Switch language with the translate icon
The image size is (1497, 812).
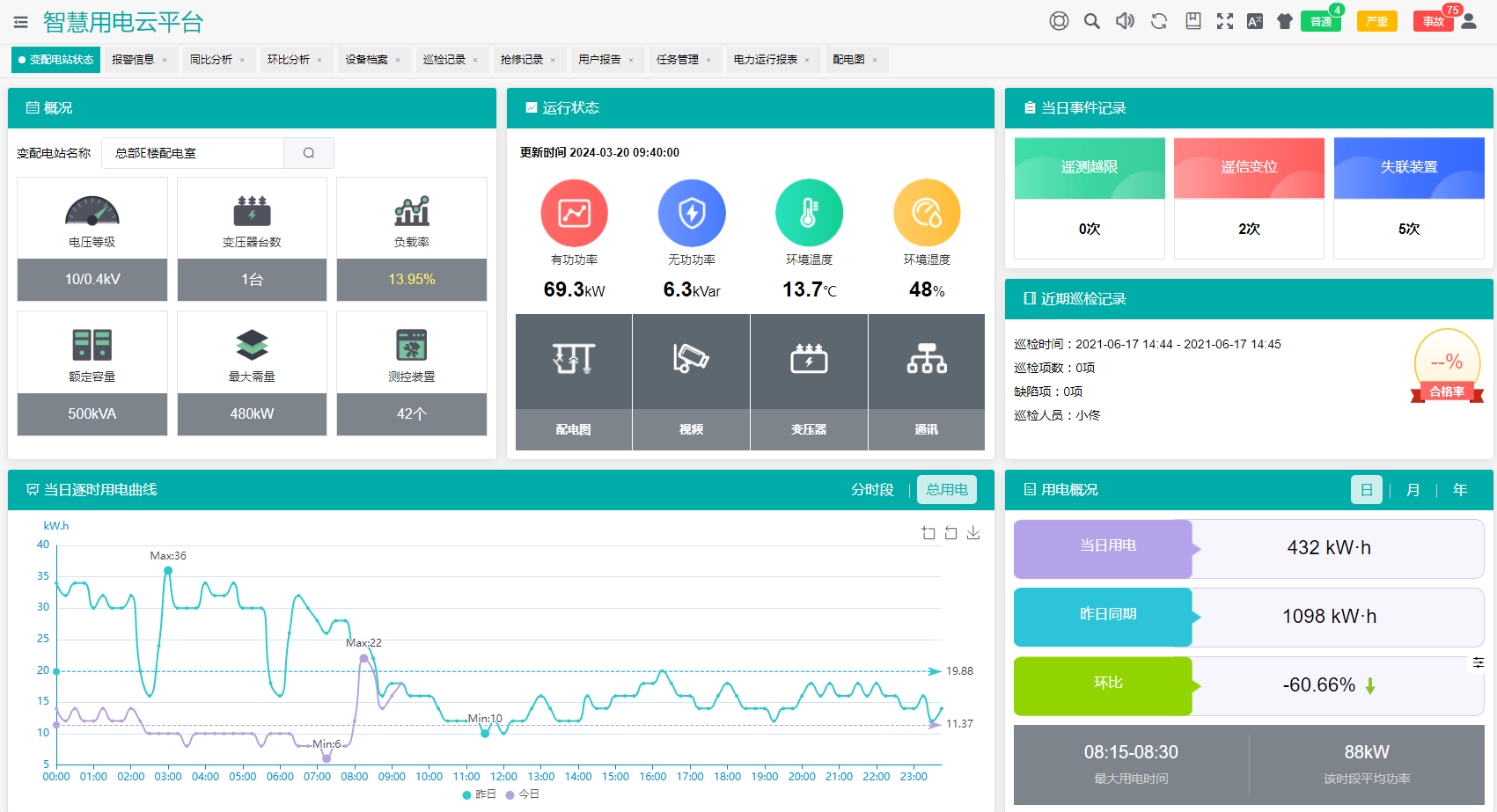pos(1255,21)
